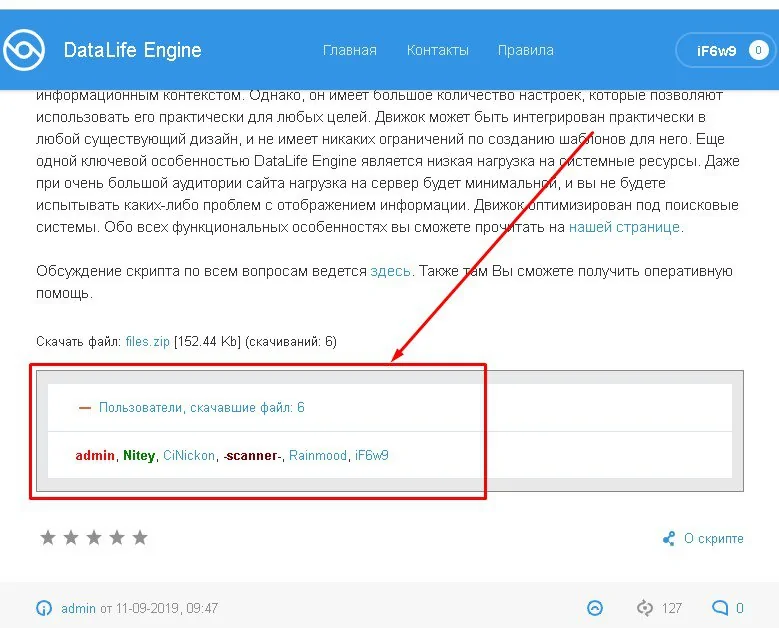Open user Nitey profile
The width and height of the screenshot is (779, 628).
(139, 456)
